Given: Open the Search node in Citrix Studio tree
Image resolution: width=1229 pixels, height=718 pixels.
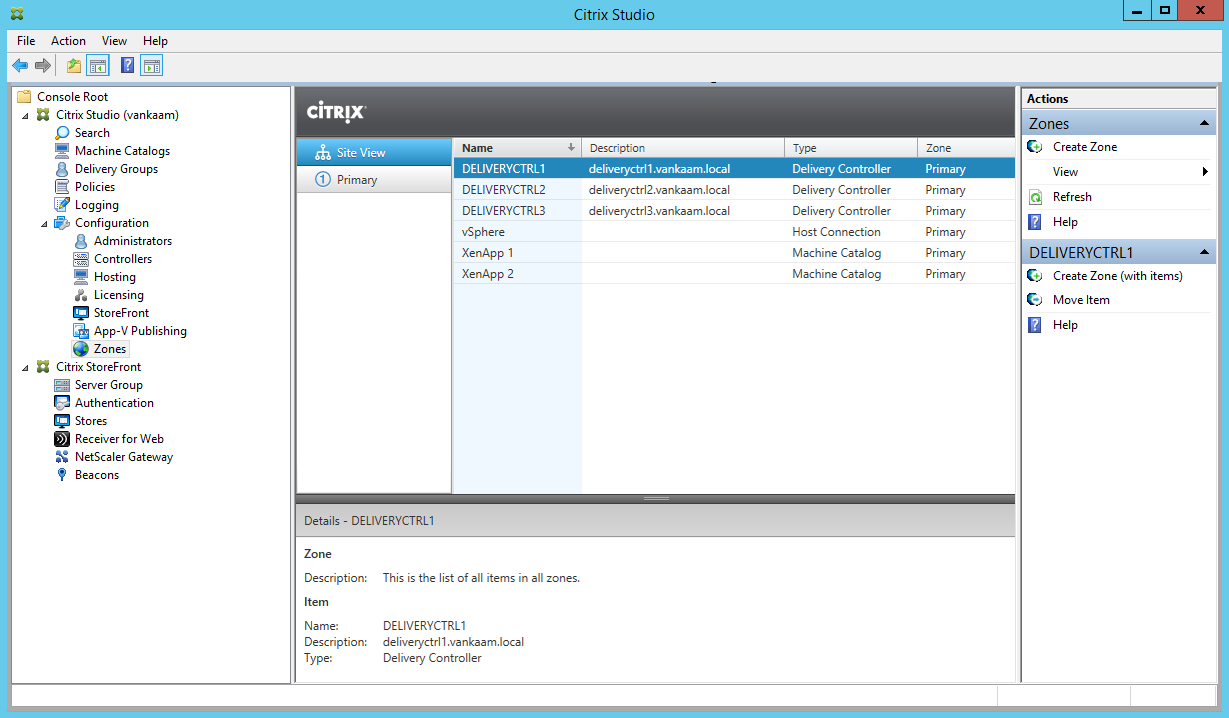Looking at the screenshot, I should [x=92, y=133].
